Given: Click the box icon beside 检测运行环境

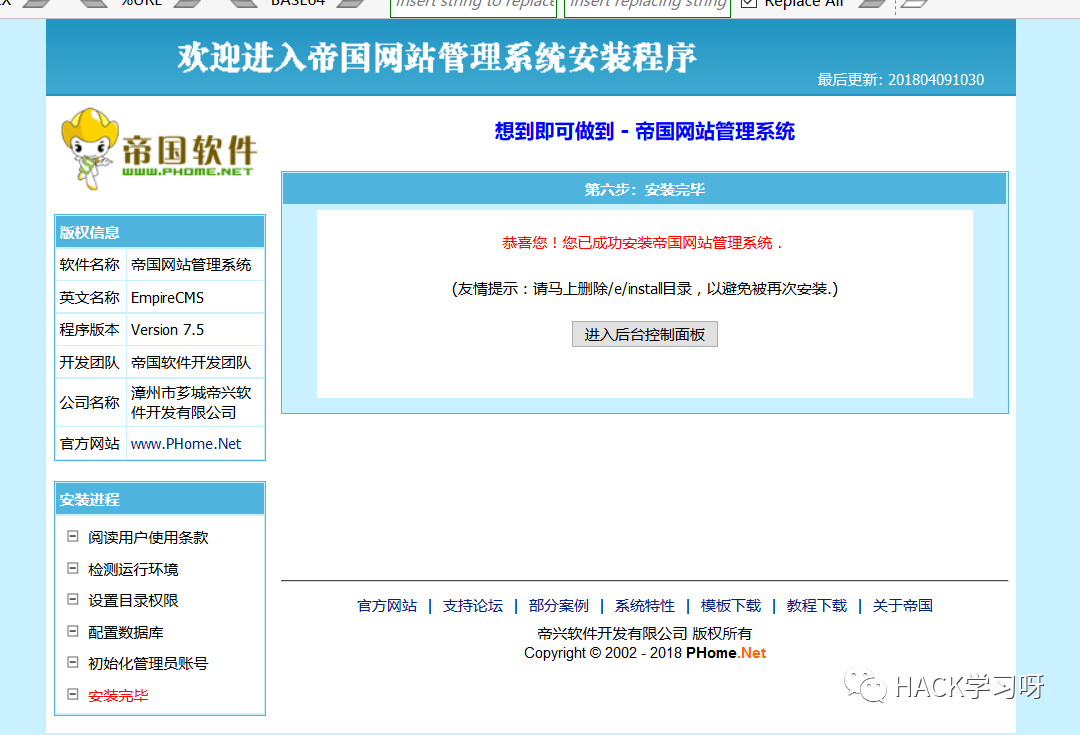Looking at the screenshot, I should pyautogui.click(x=72, y=568).
